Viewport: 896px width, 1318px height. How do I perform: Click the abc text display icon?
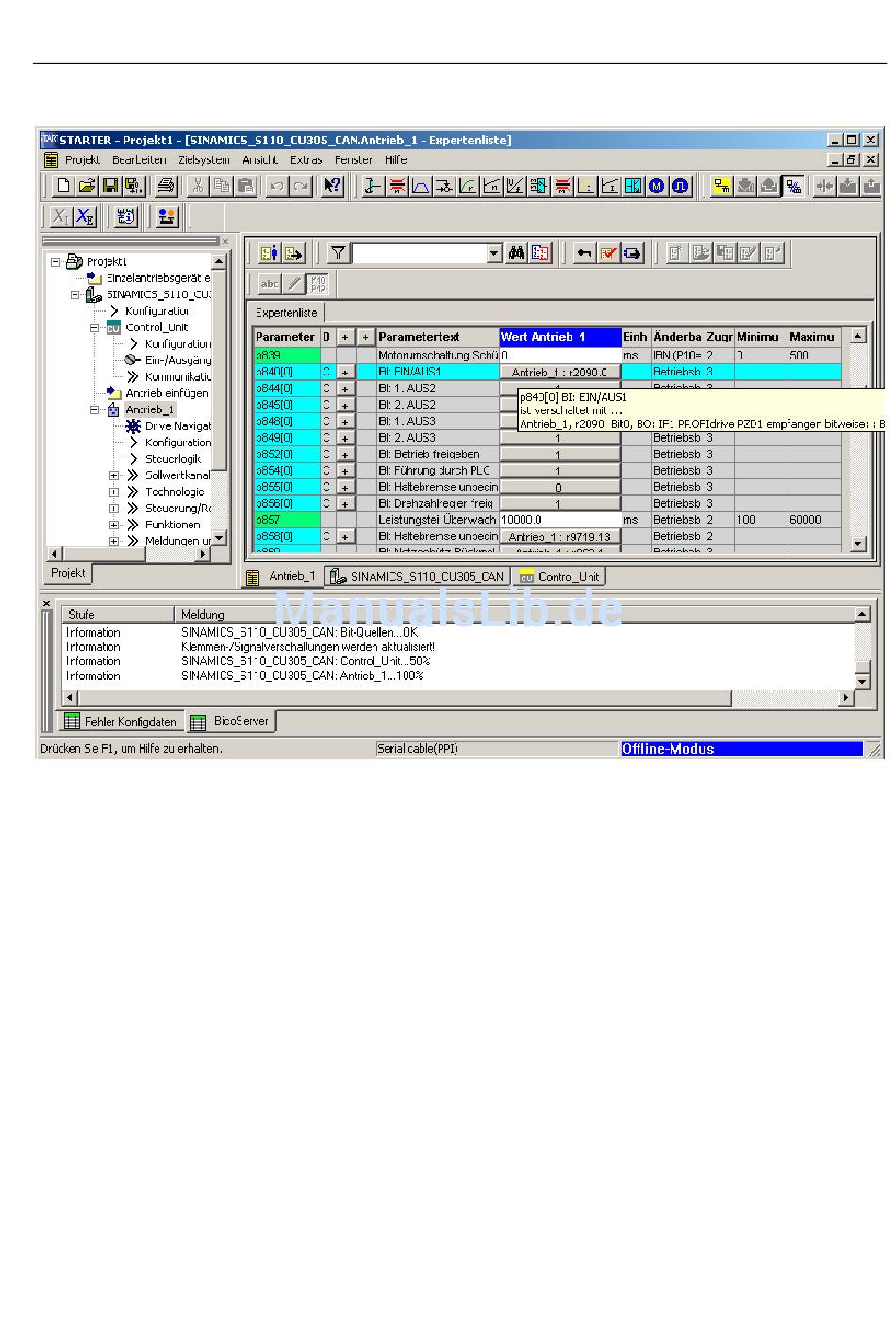270,283
